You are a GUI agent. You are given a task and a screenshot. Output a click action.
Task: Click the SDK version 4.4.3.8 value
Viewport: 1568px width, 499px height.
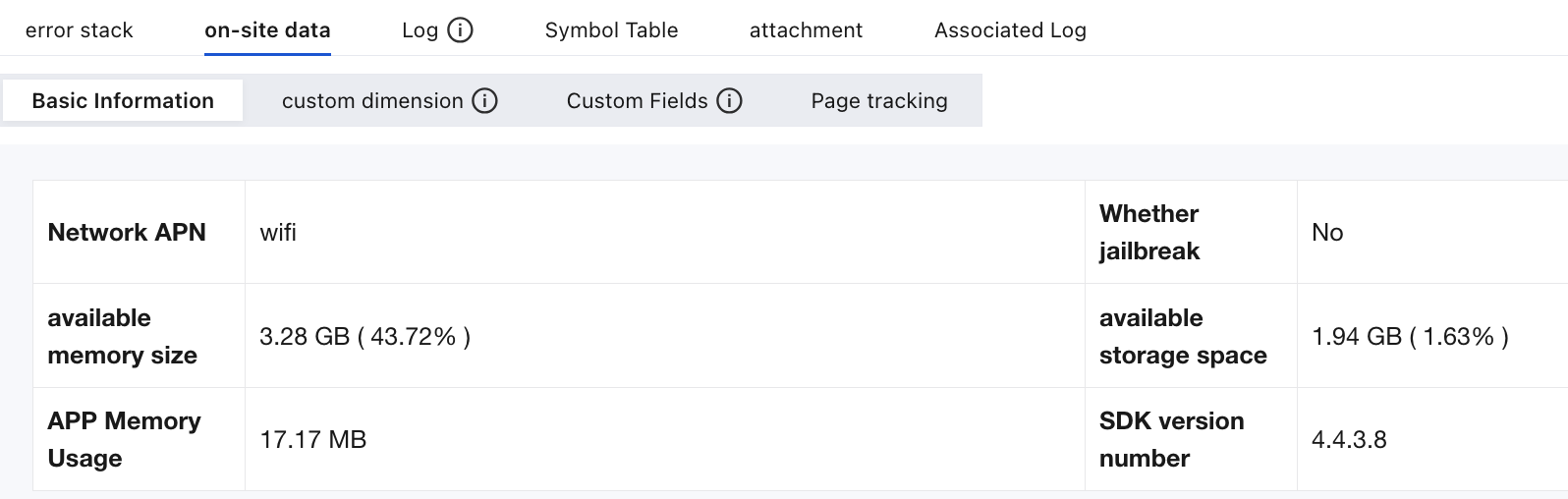click(x=1349, y=440)
